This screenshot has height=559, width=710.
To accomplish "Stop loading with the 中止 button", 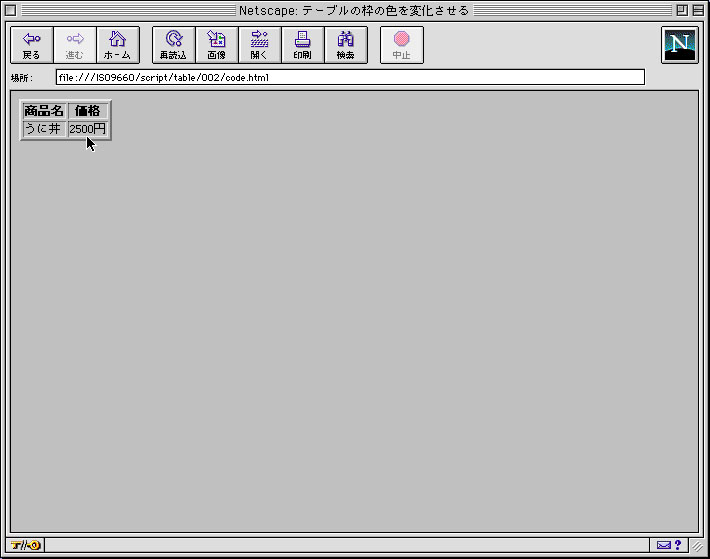I will coord(402,45).
